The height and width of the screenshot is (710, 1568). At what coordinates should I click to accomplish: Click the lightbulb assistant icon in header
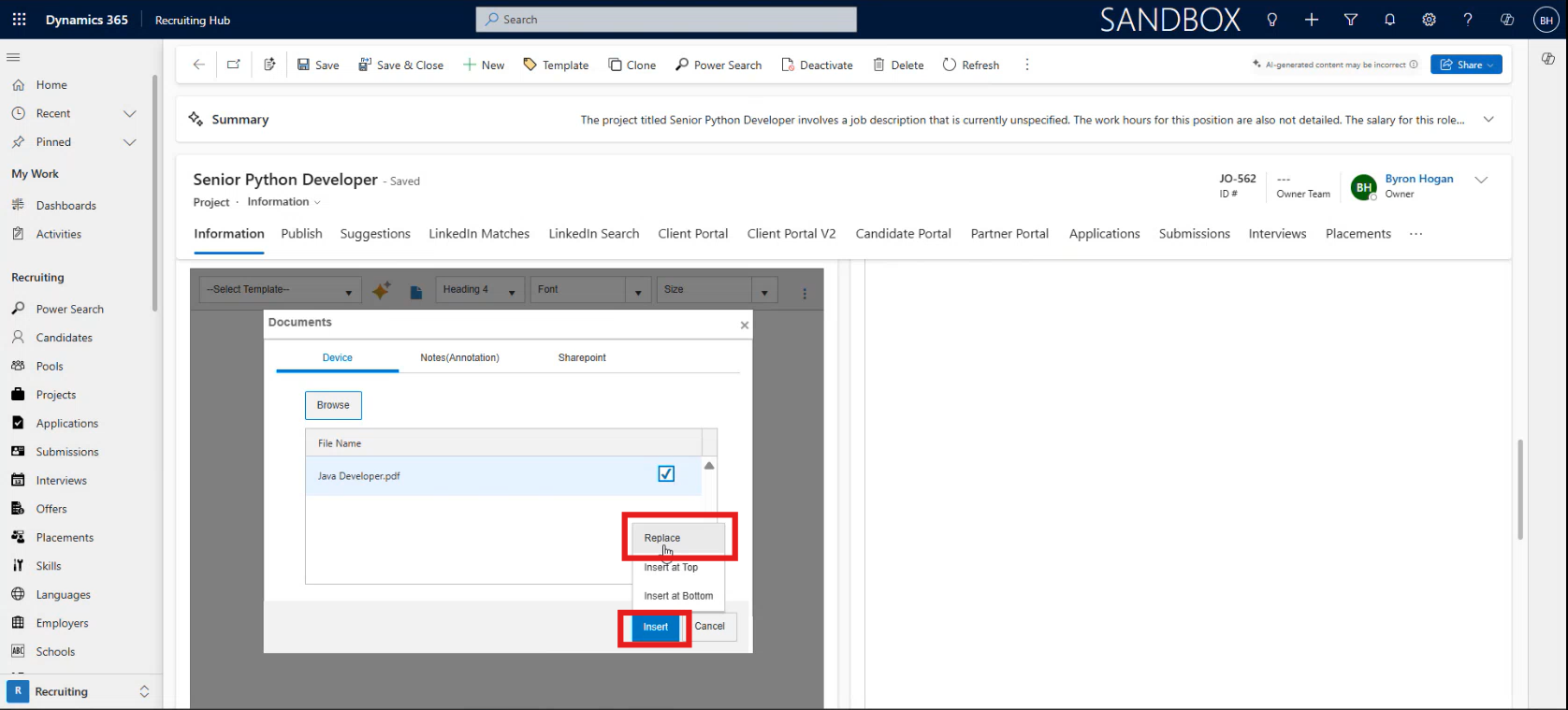click(x=1271, y=20)
